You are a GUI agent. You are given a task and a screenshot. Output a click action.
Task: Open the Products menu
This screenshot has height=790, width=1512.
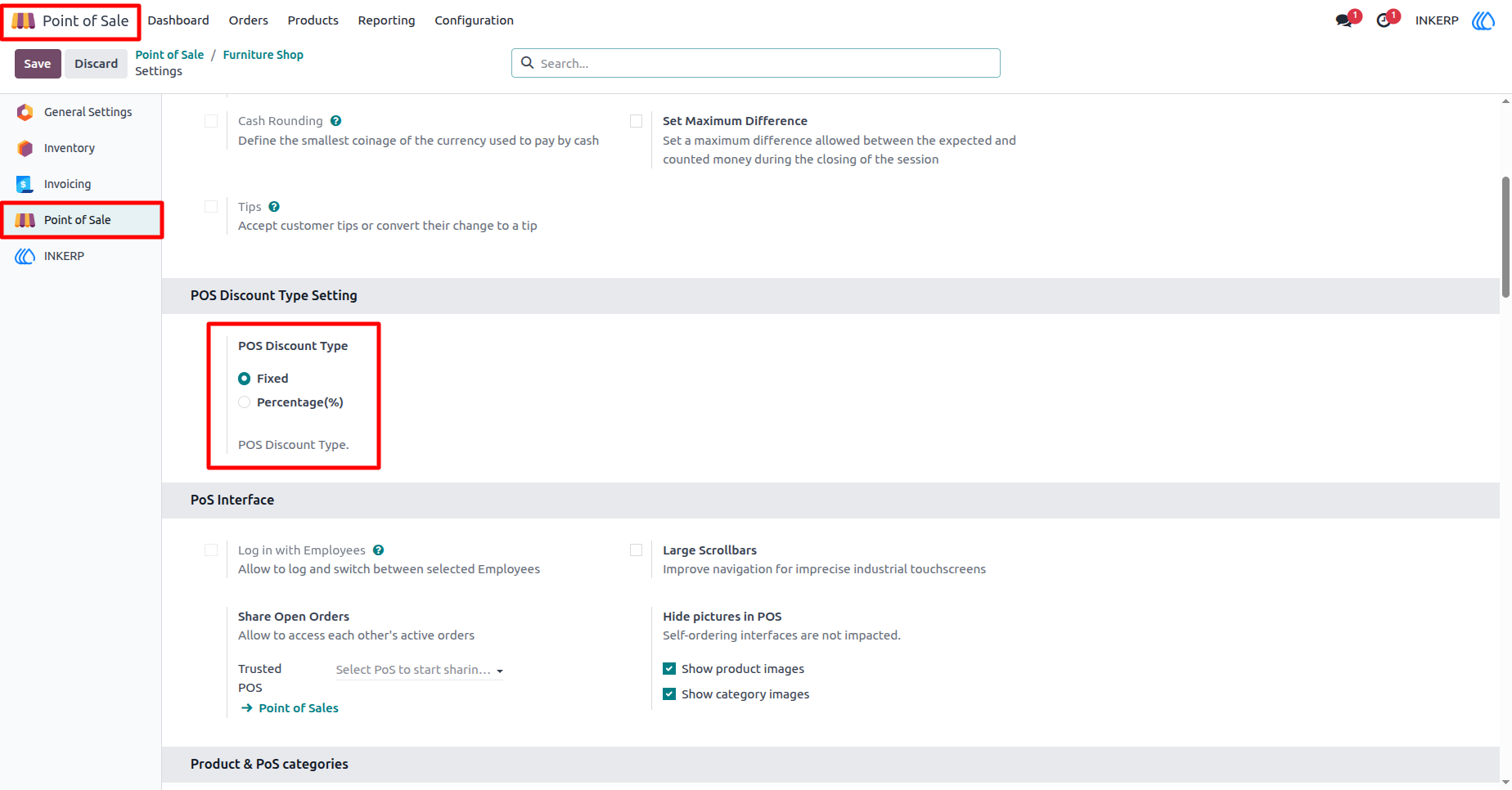coord(313,20)
